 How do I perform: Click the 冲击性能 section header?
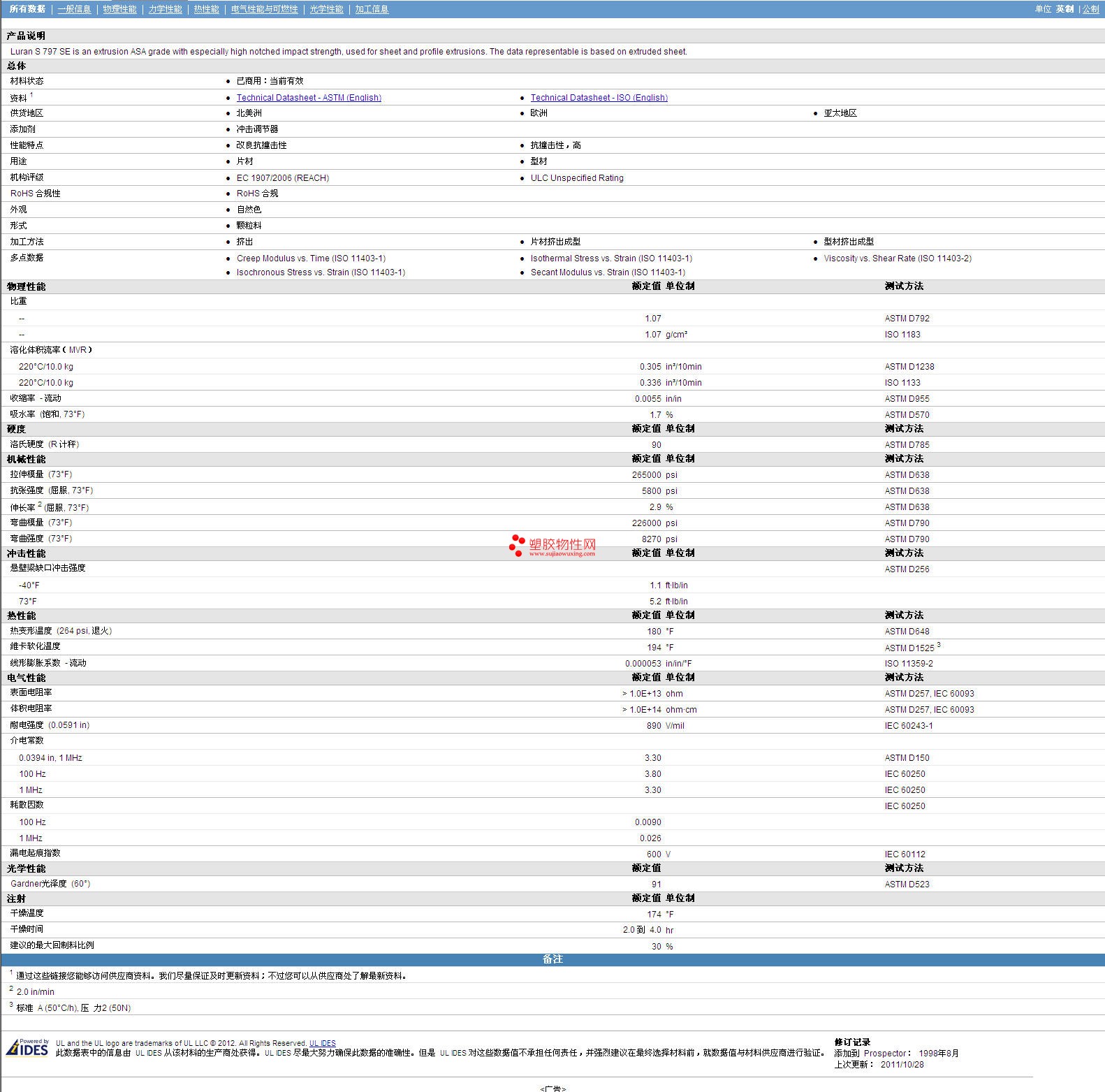click(26, 553)
